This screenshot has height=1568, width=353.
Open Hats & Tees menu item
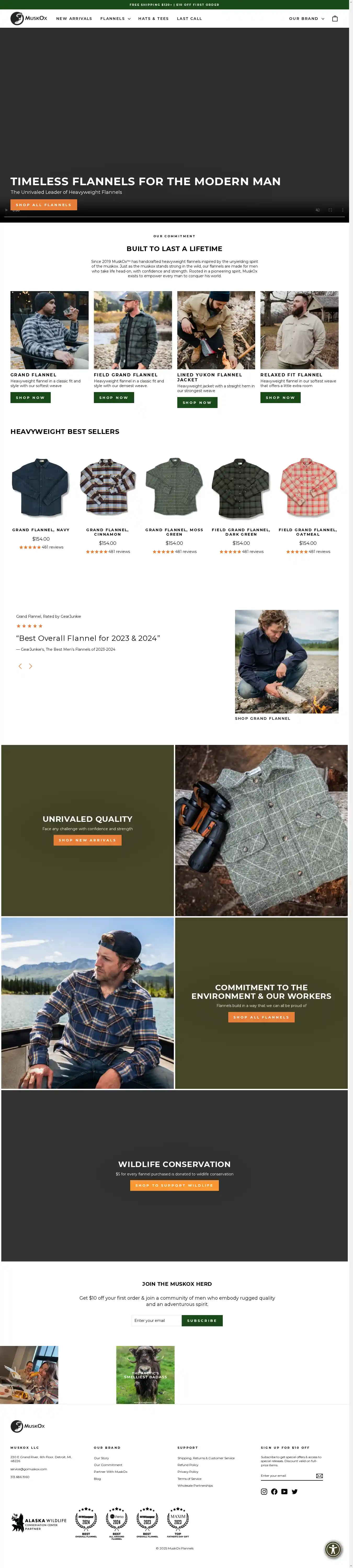tap(153, 19)
